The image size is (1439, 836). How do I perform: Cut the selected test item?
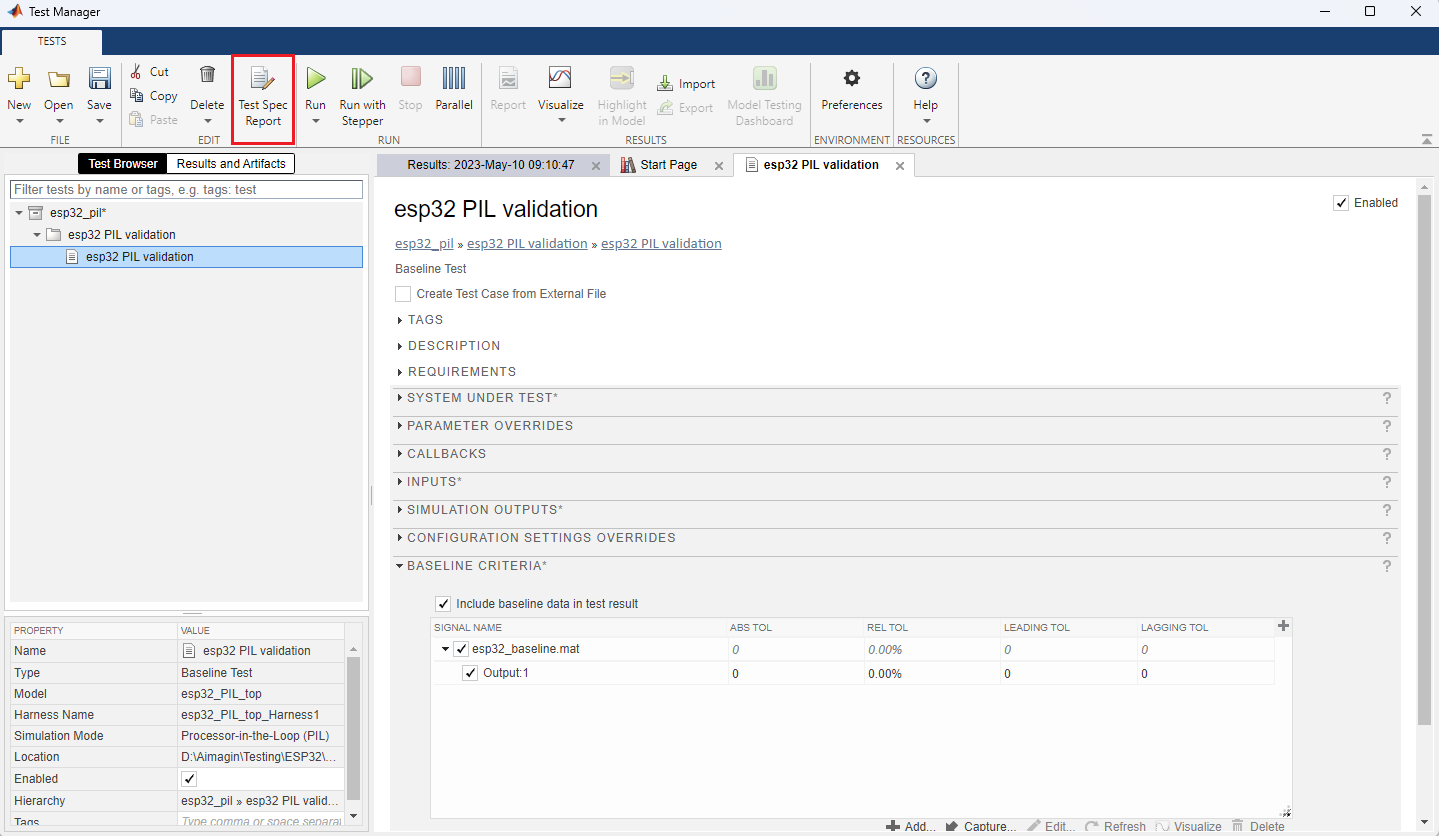click(x=149, y=72)
